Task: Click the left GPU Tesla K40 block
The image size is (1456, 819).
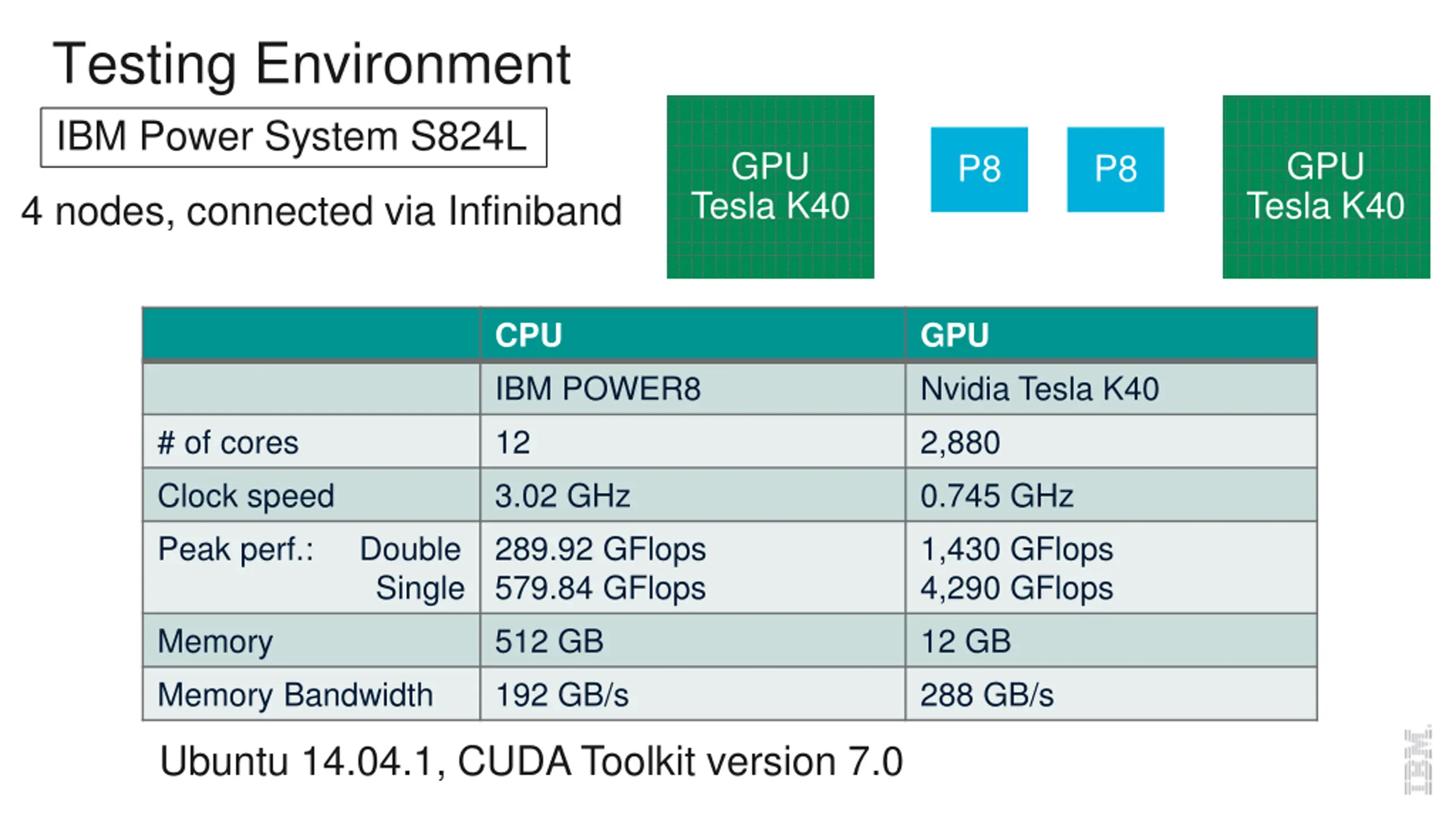Action: click(770, 187)
